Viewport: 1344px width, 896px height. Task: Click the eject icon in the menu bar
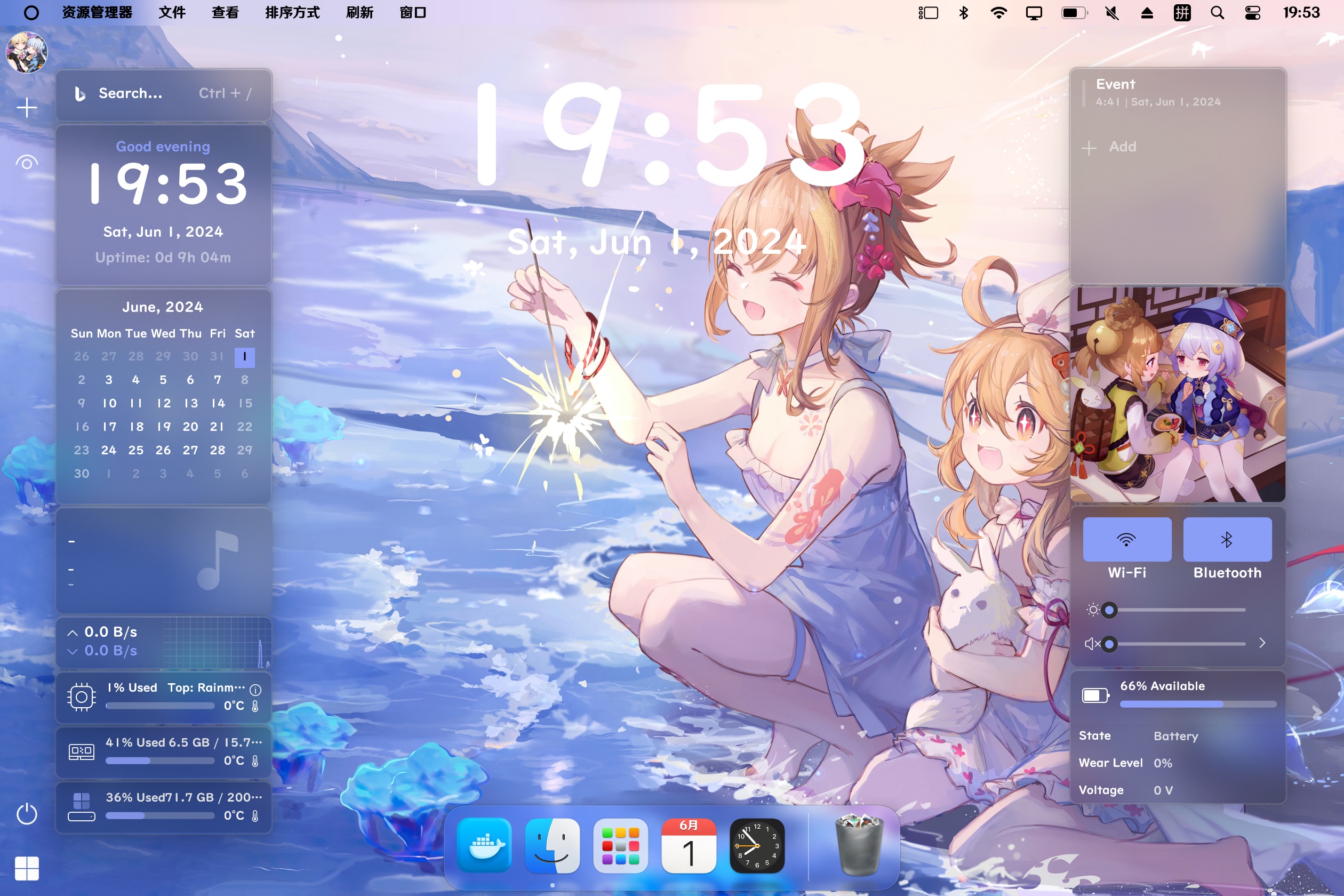(1146, 13)
